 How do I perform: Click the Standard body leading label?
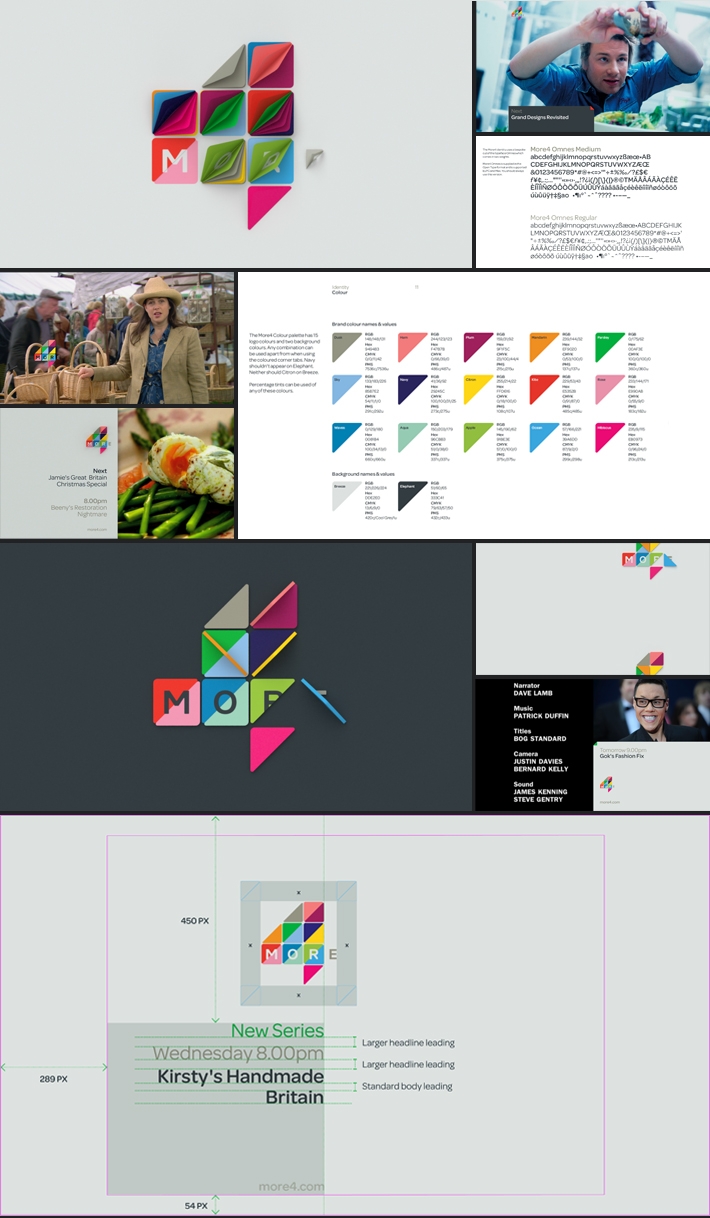pyautogui.click(x=407, y=1086)
